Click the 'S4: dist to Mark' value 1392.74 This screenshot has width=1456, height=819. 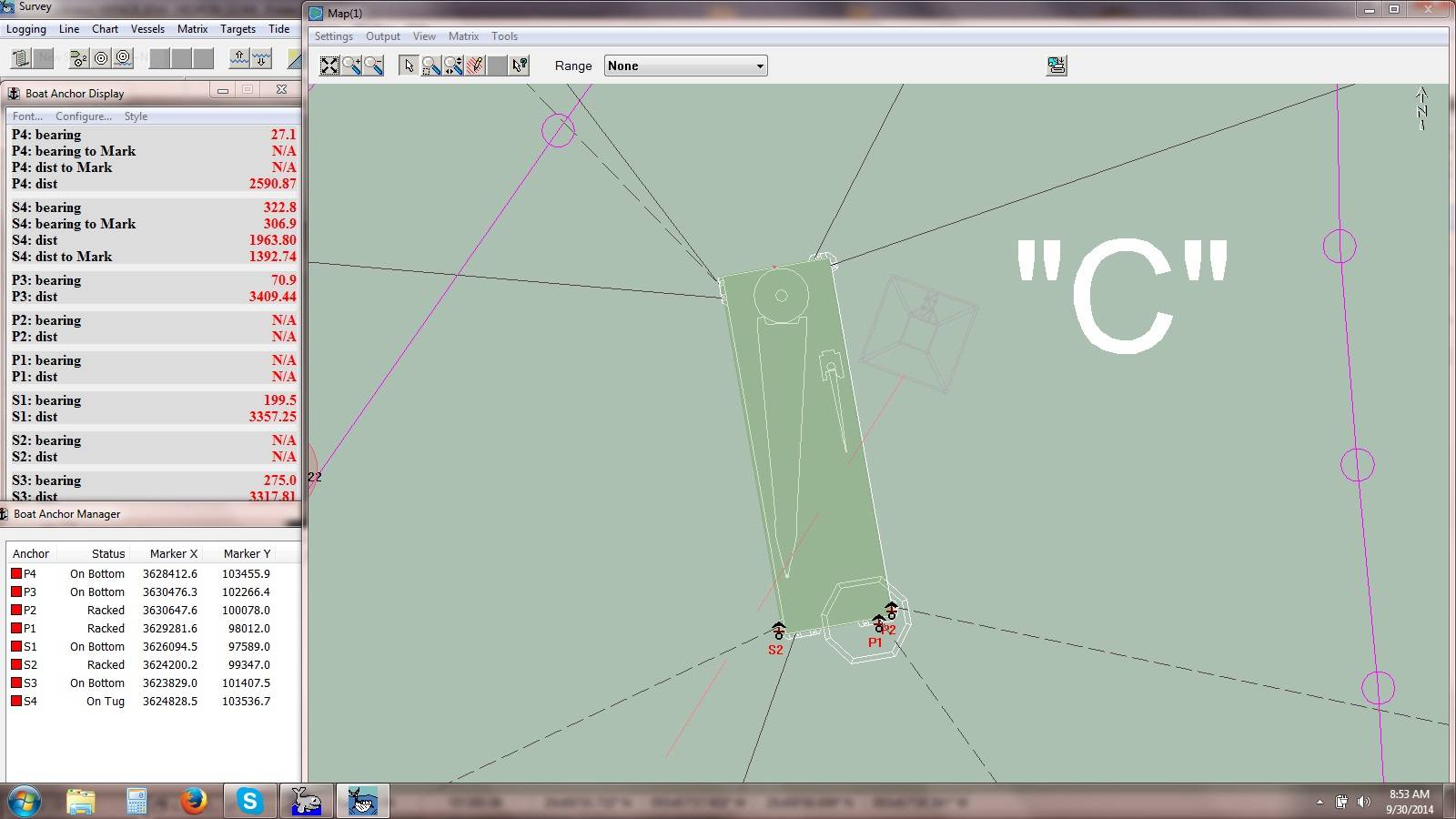click(x=272, y=257)
